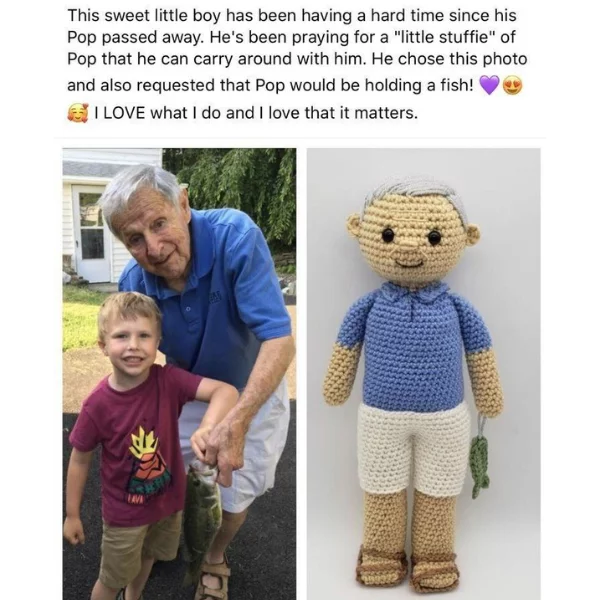Click the purple heart emoji
600x600 pixels.
[x=489, y=85]
